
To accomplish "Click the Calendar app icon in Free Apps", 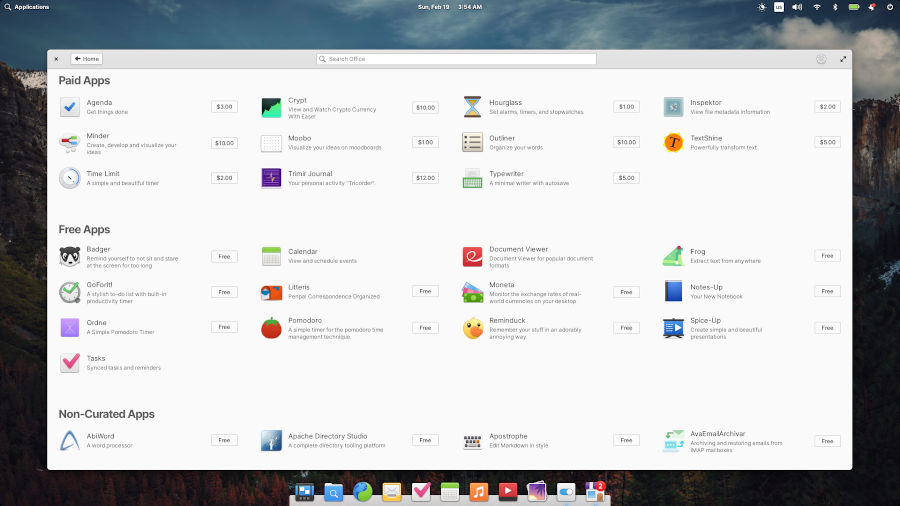I will pyautogui.click(x=271, y=256).
